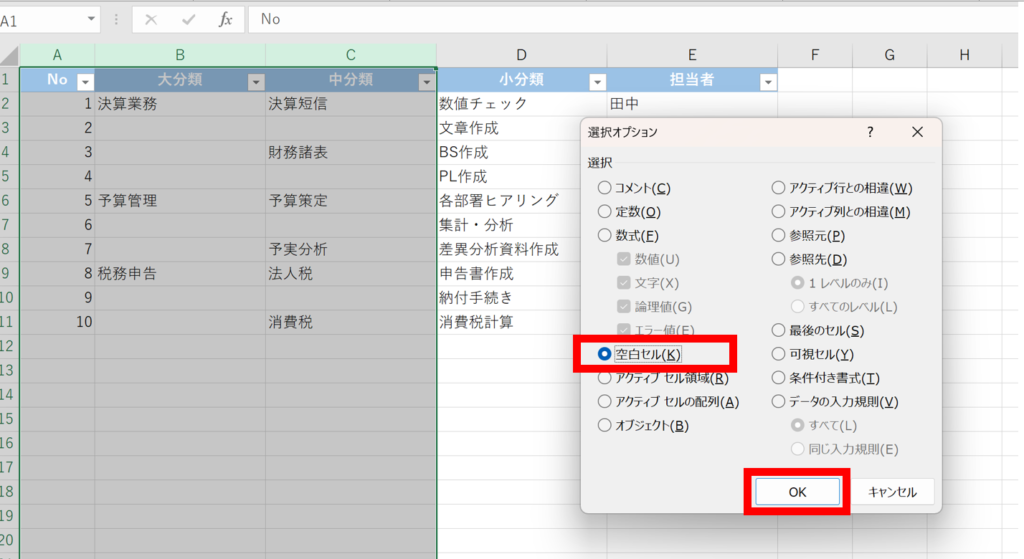This screenshot has height=559, width=1024.
Task: Choose the 条件付き書式 radio option
Action: click(x=779, y=378)
